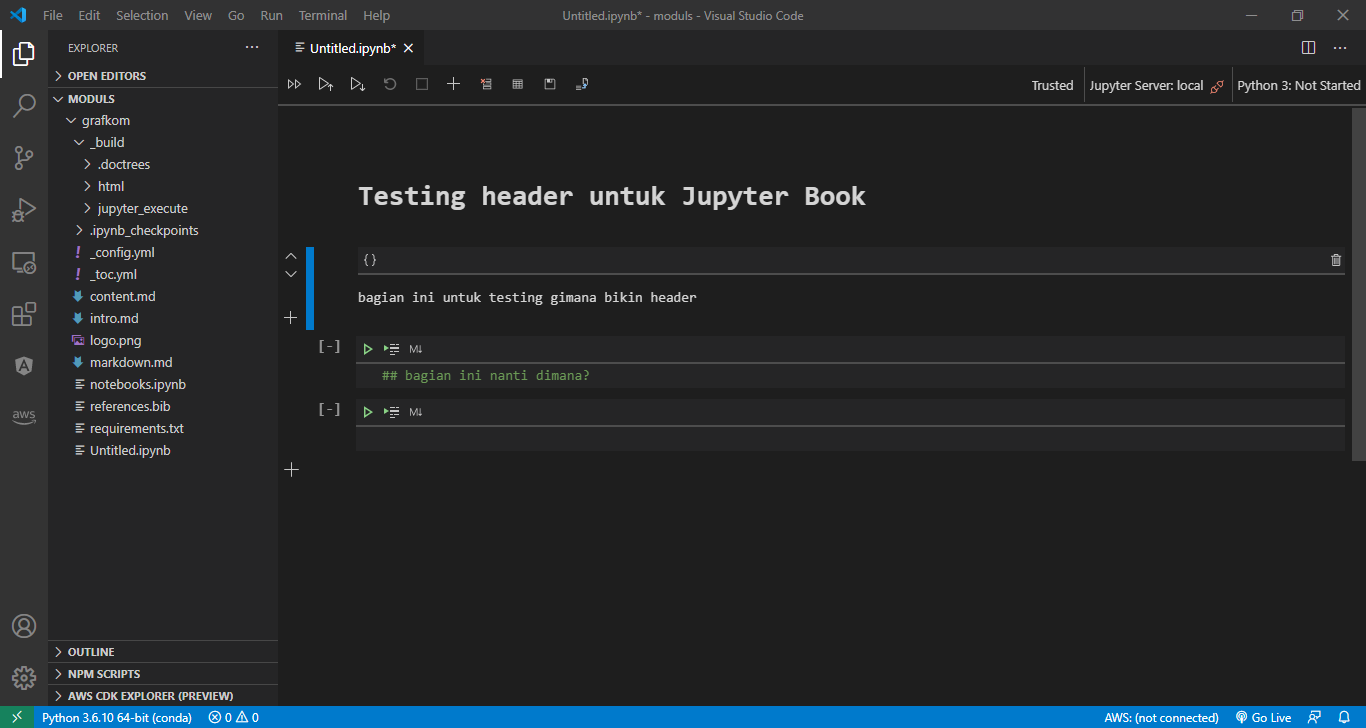Click the Run Cells Above icon
The image size is (1366, 728).
326,85
